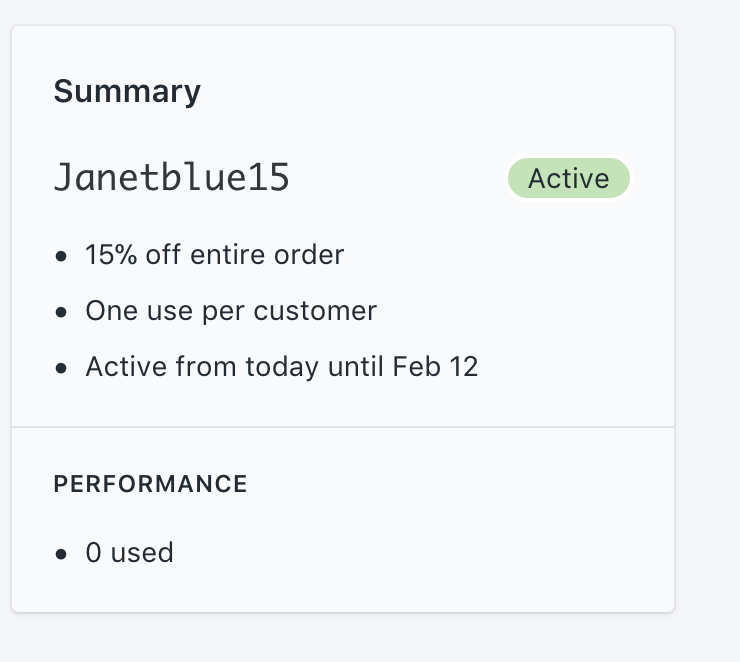Click the bullet before '15% off entire order'
This screenshot has height=662, width=740.
61,256
